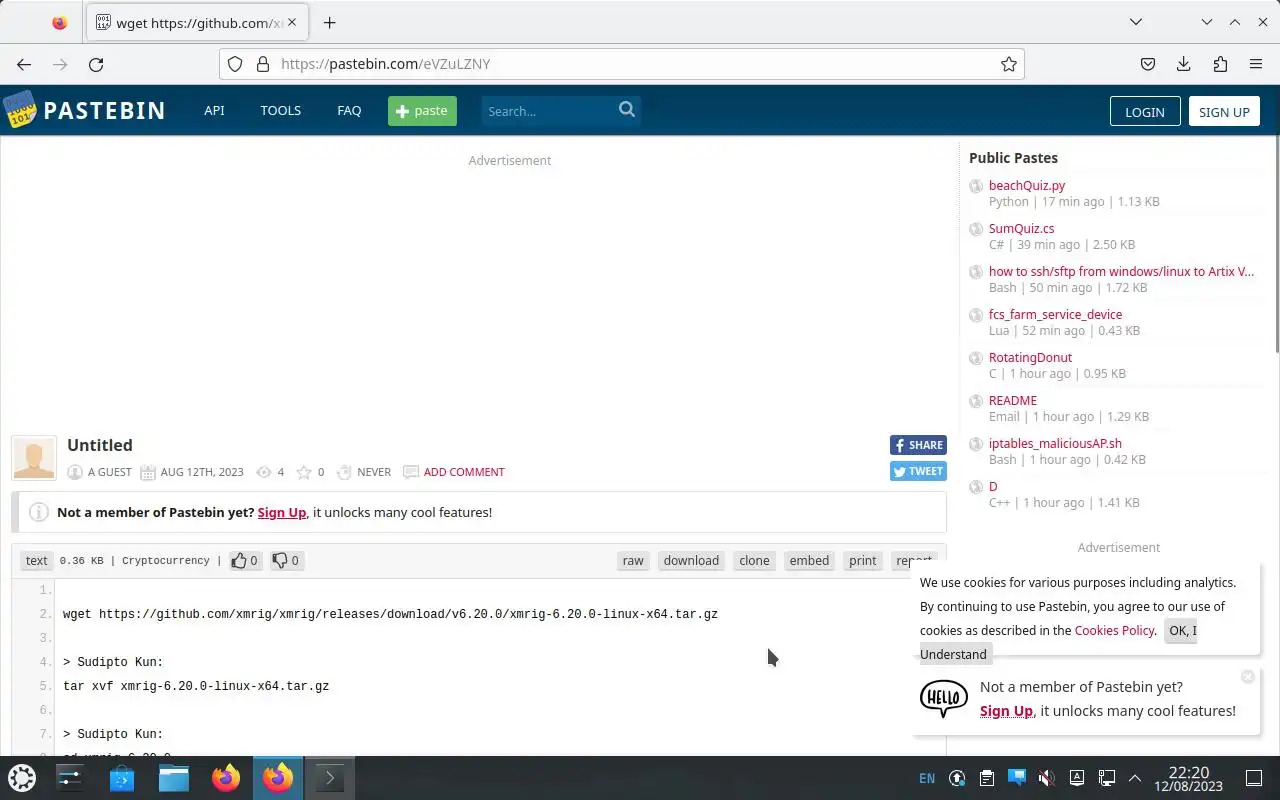This screenshot has height=800, width=1280.
Task: Click the muted volume tray icon
Action: [1046, 778]
